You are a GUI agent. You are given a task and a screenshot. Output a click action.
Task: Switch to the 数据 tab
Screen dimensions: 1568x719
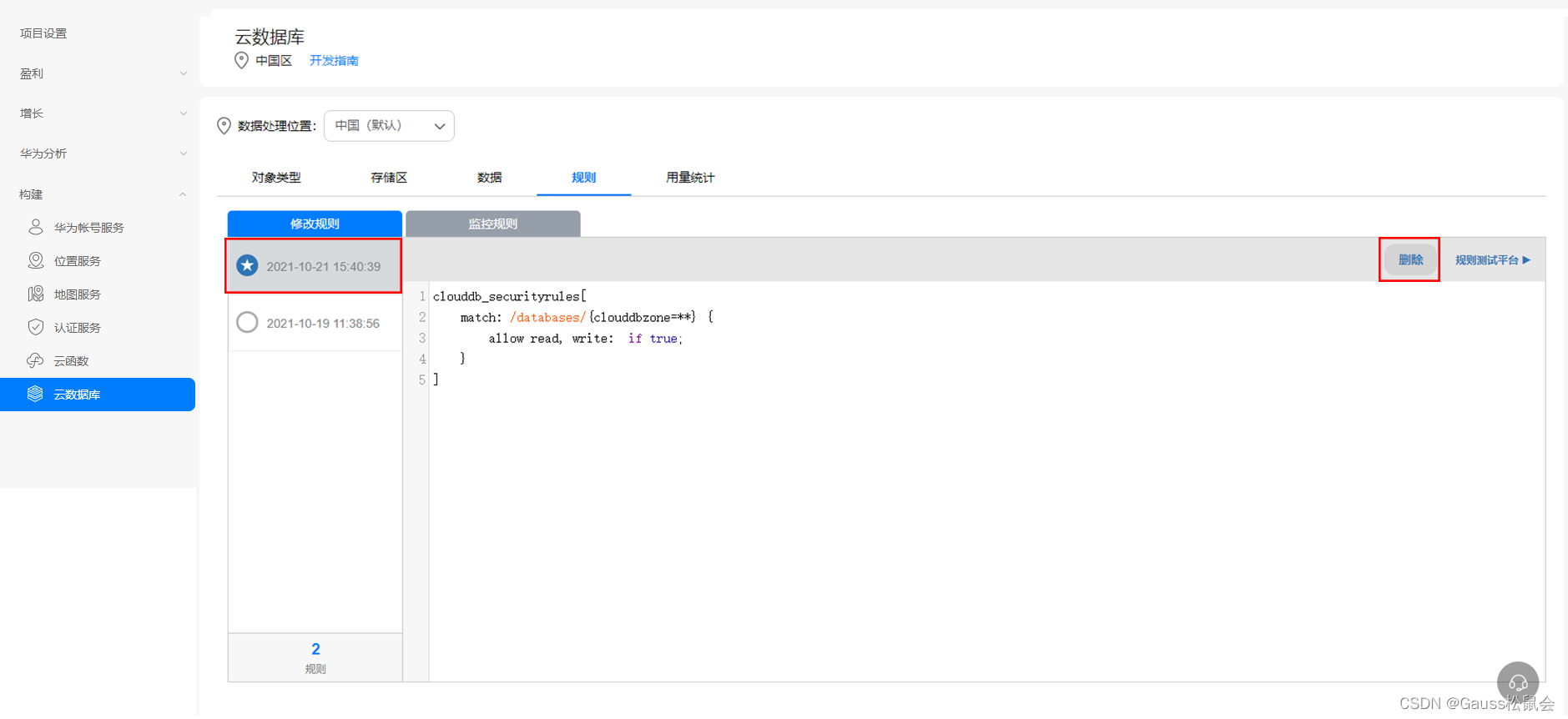(490, 178)
